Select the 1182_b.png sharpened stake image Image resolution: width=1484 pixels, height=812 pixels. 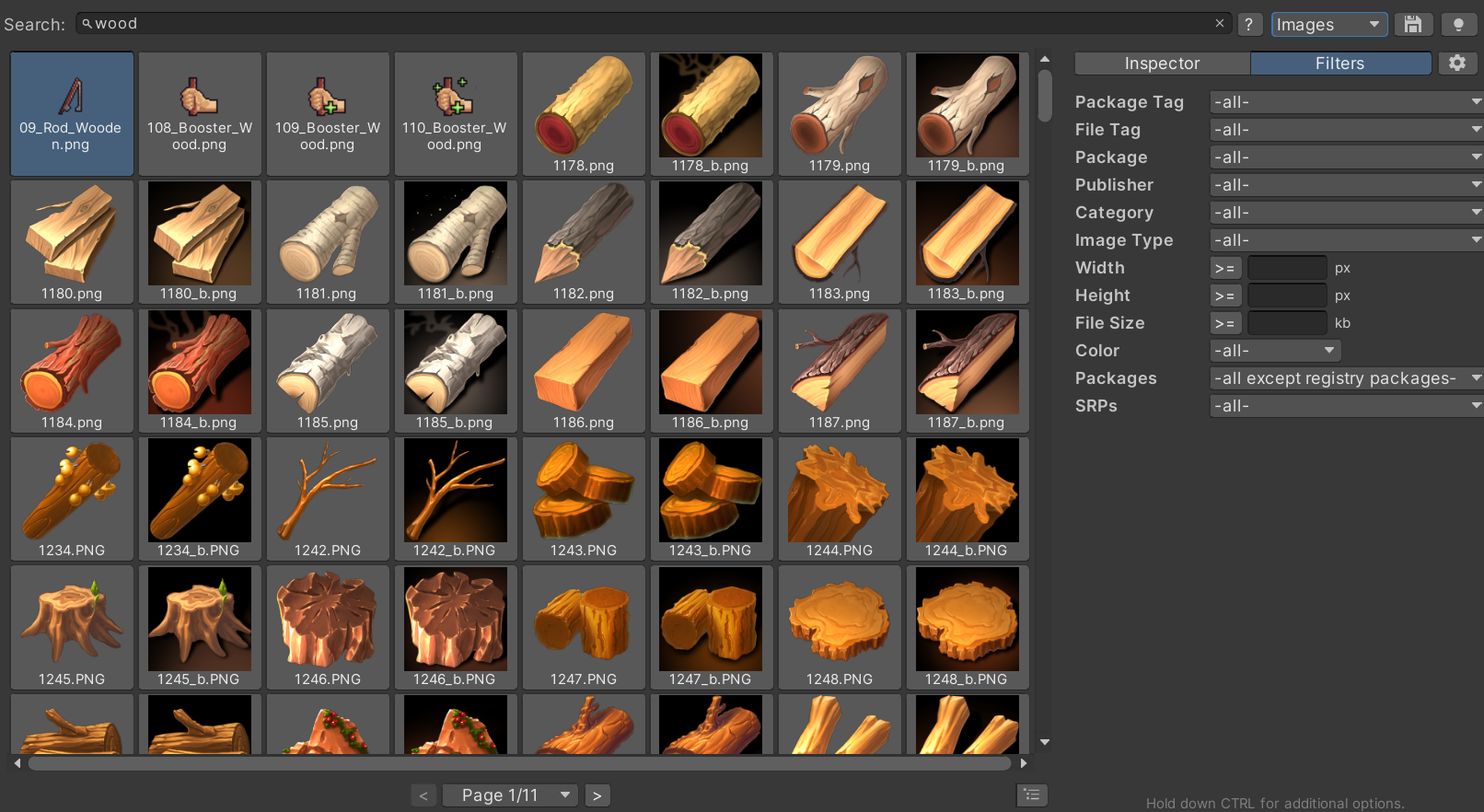tap(712, 241)
